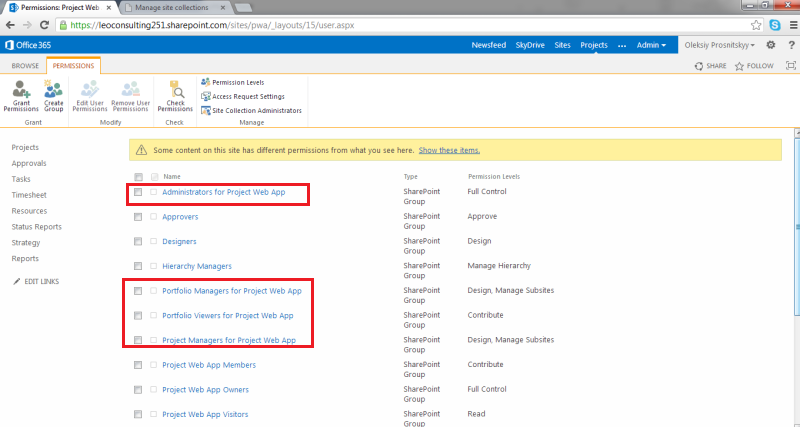Open Projects in top navigation bar
The width and height of the screenshot is (800, 427).
tap(594, 45)
